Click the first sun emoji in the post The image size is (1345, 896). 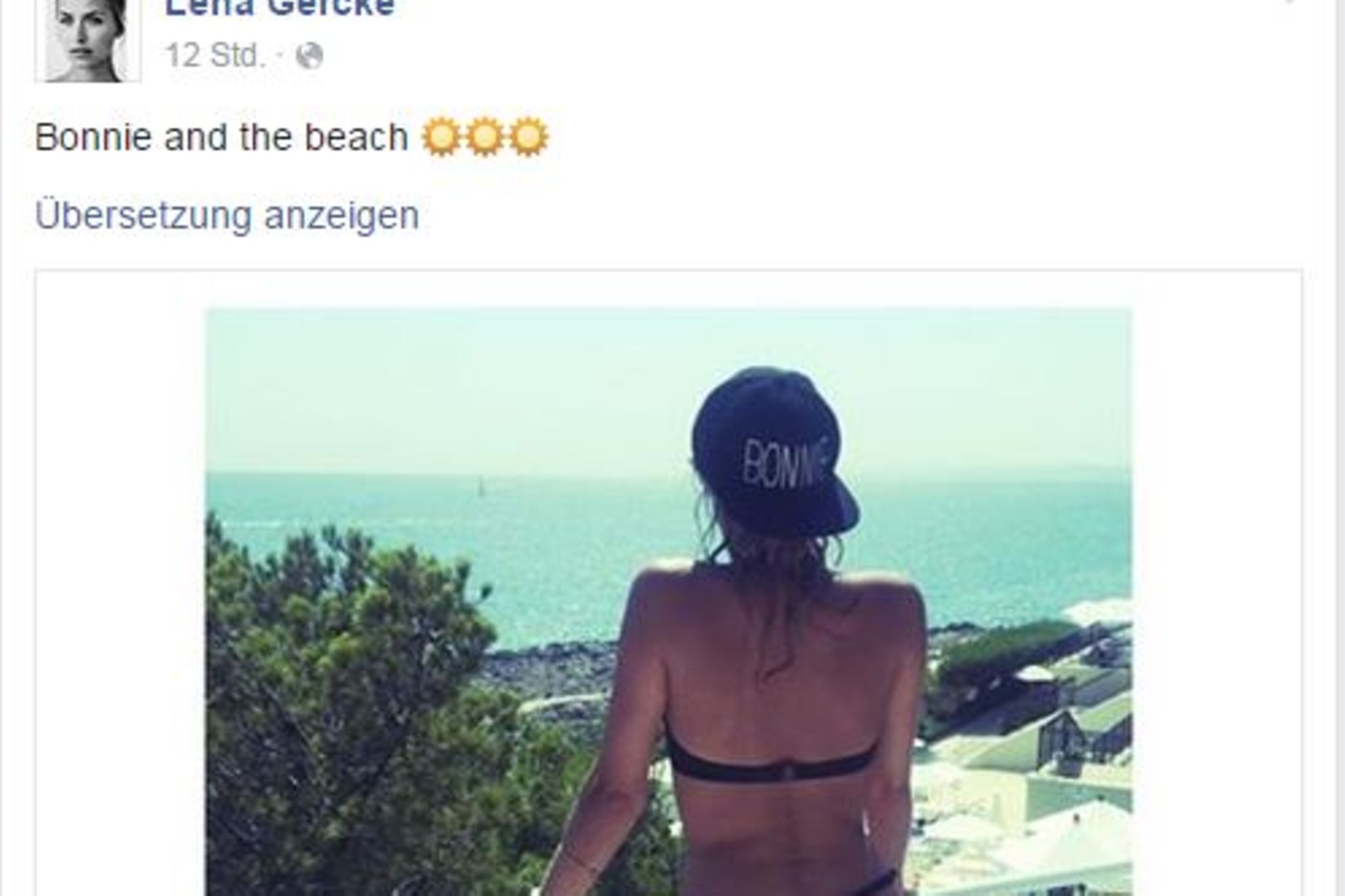[x=441, y=137]
